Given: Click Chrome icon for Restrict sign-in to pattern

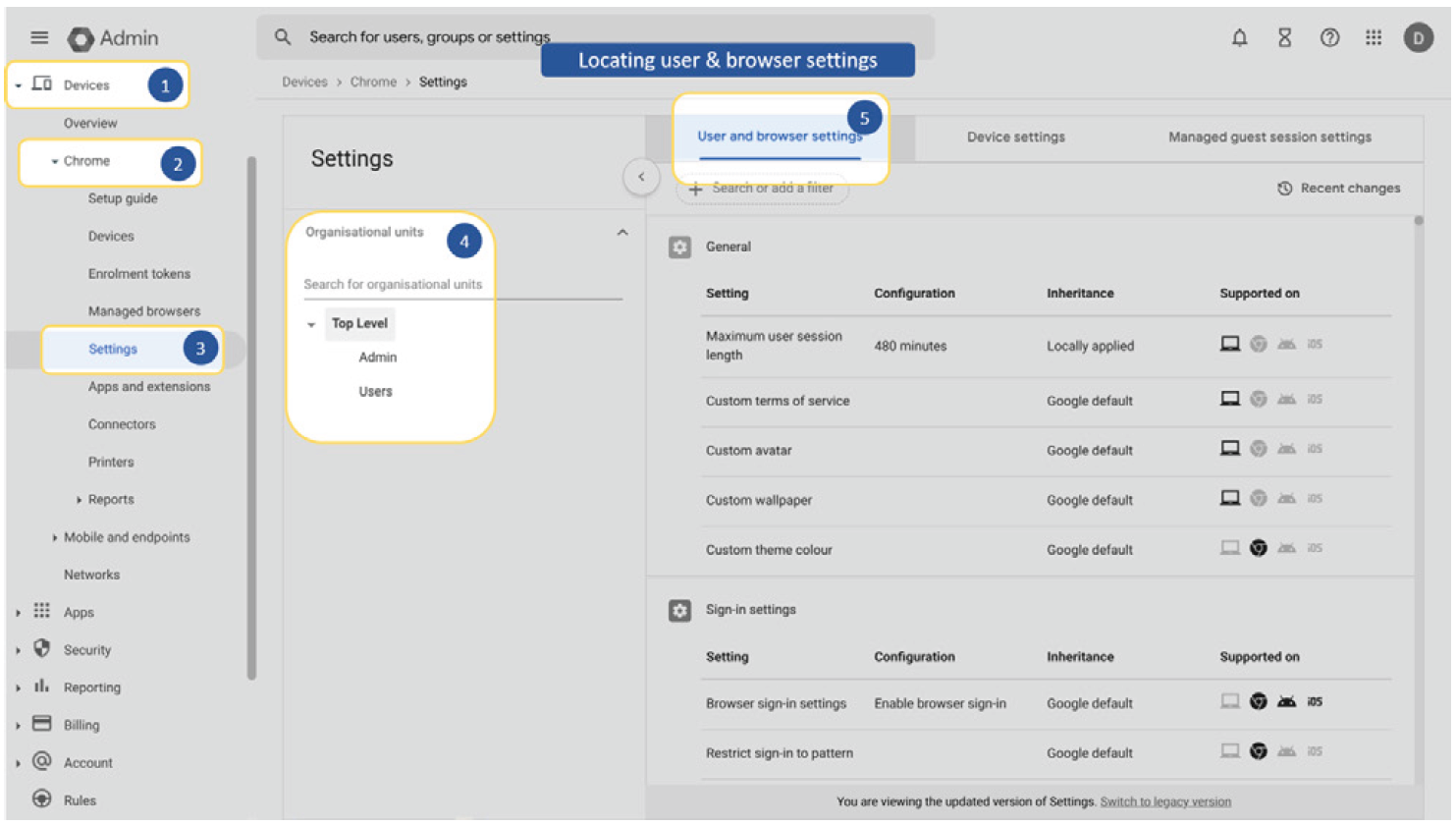Looking at the screenshot, I should click(1258, 751).
